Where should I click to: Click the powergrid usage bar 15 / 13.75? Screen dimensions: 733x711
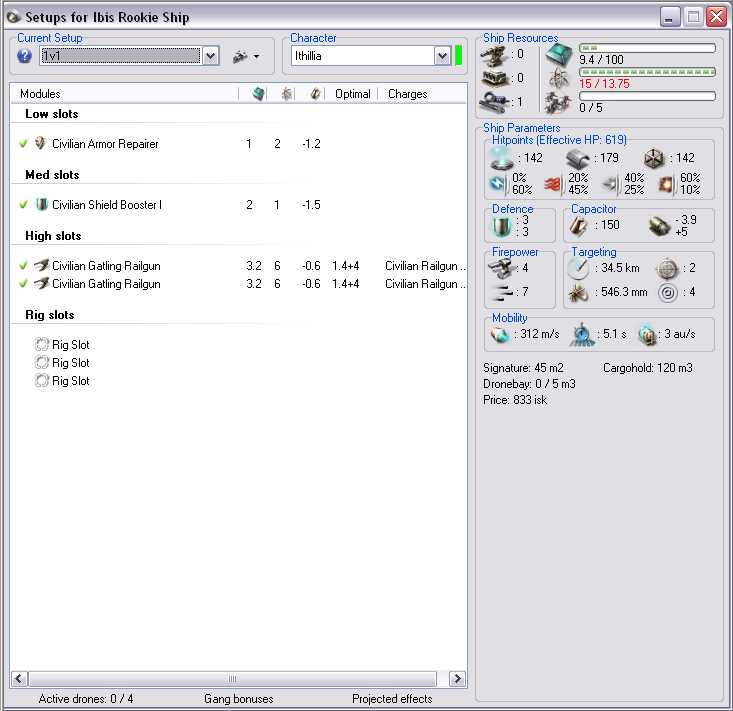click(x=647, y=72)
